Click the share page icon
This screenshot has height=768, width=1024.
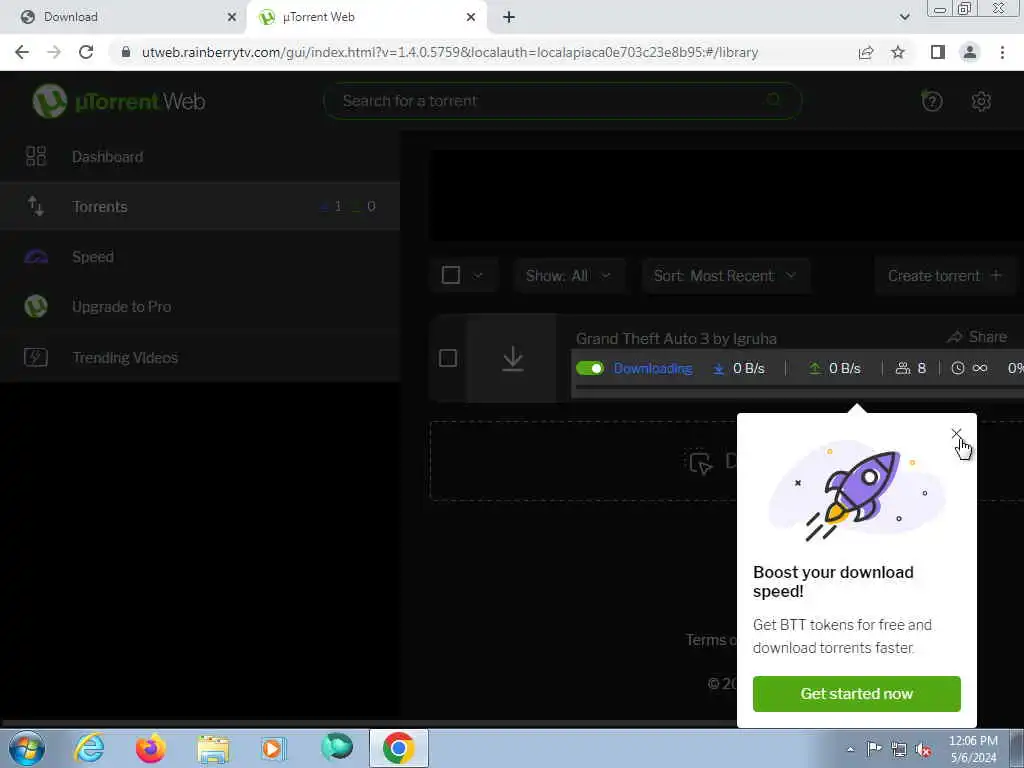coord(866,52)
